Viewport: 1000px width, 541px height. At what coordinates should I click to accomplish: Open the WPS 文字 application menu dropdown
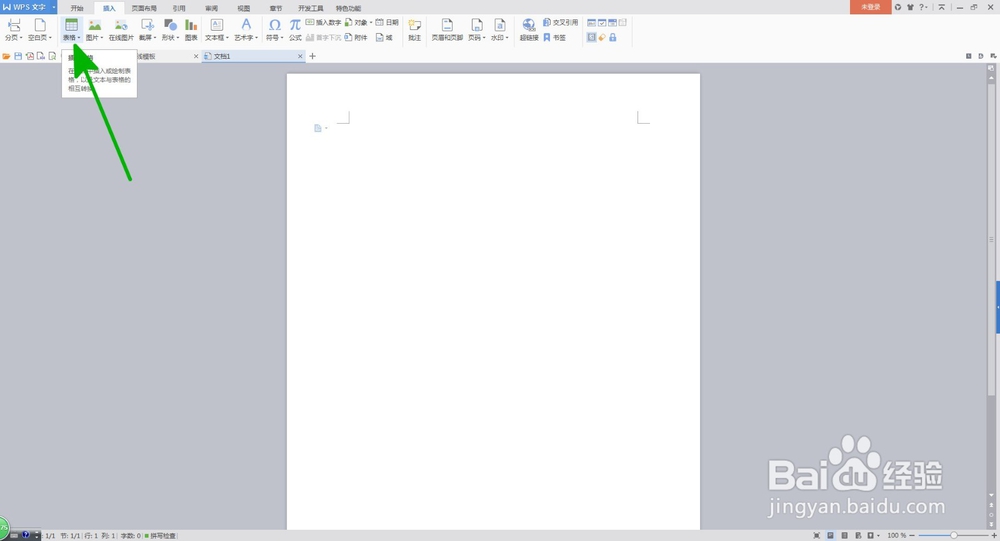pos(54,7)
